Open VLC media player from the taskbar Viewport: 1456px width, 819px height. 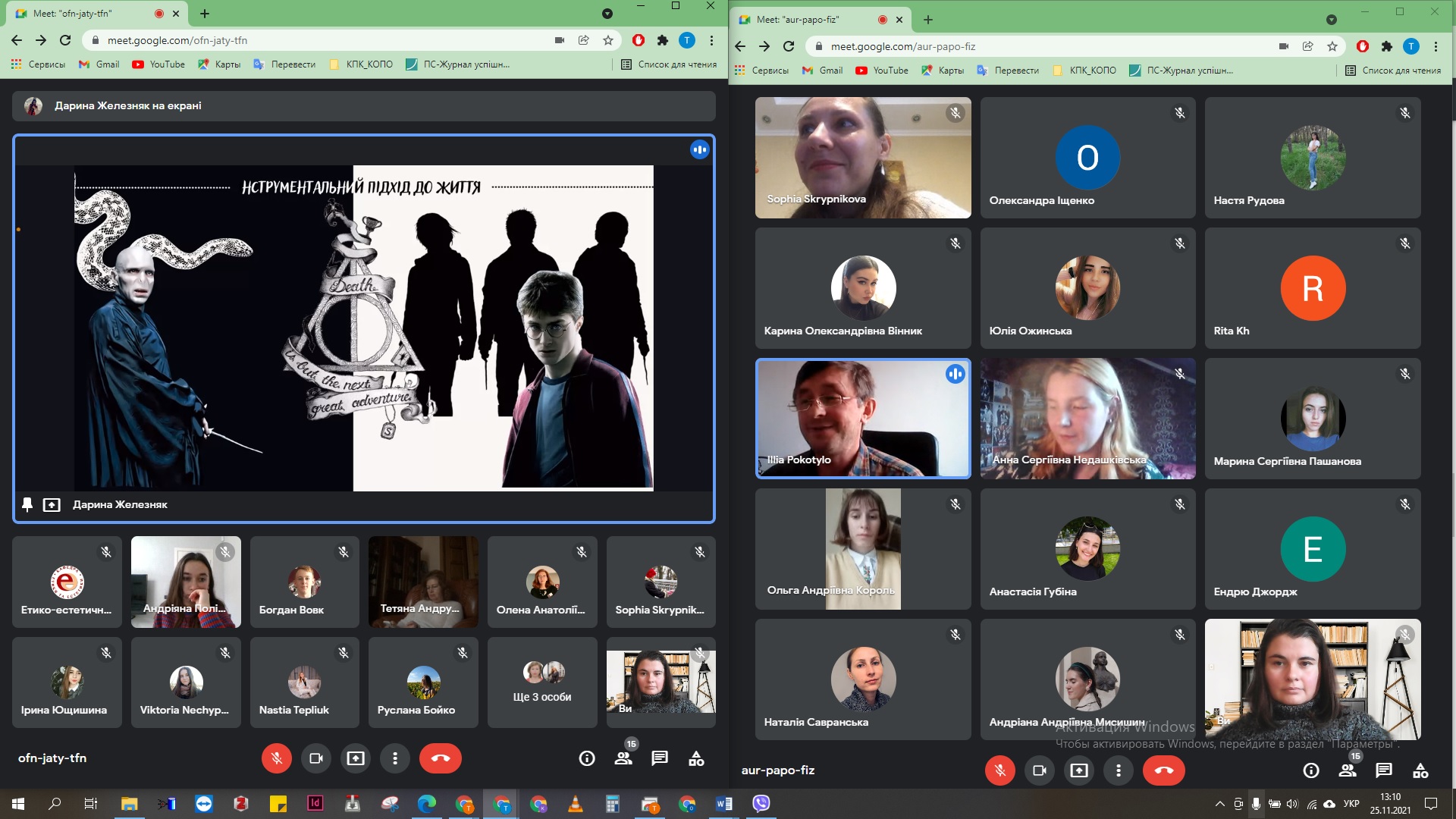click(x=576, y=803)
